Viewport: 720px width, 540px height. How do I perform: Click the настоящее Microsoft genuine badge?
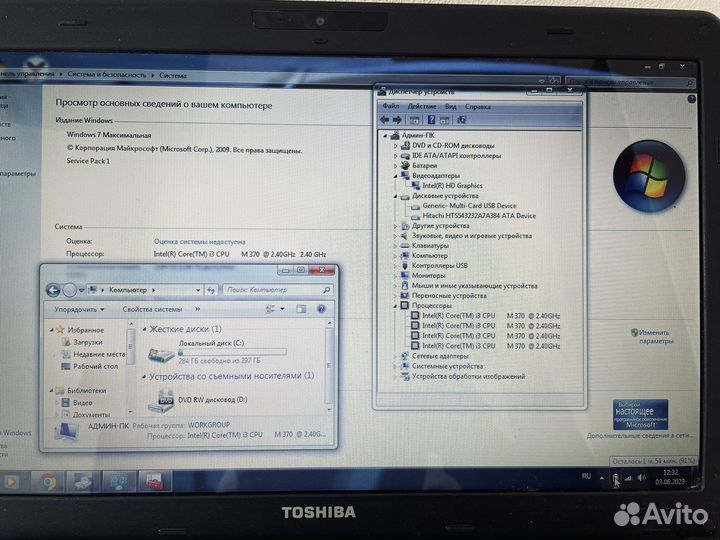click(640, 415)
